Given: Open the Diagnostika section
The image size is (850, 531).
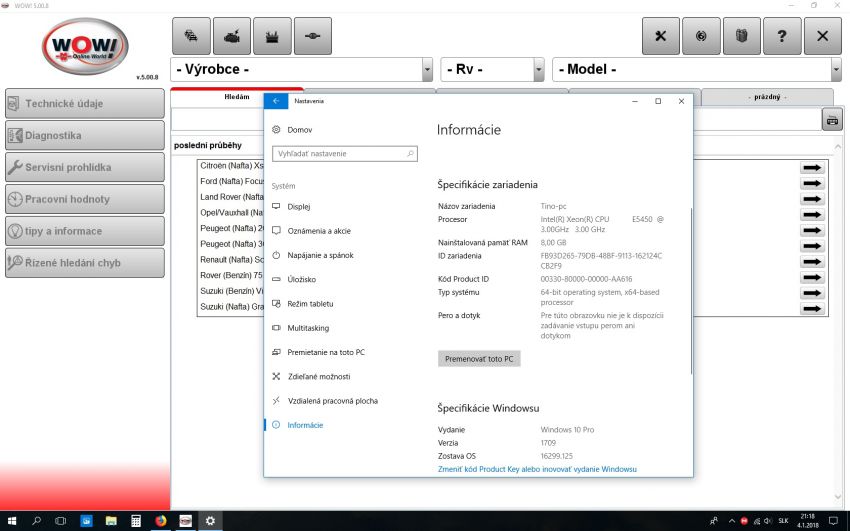Looking at the screenshot, I should pos(84,135).
